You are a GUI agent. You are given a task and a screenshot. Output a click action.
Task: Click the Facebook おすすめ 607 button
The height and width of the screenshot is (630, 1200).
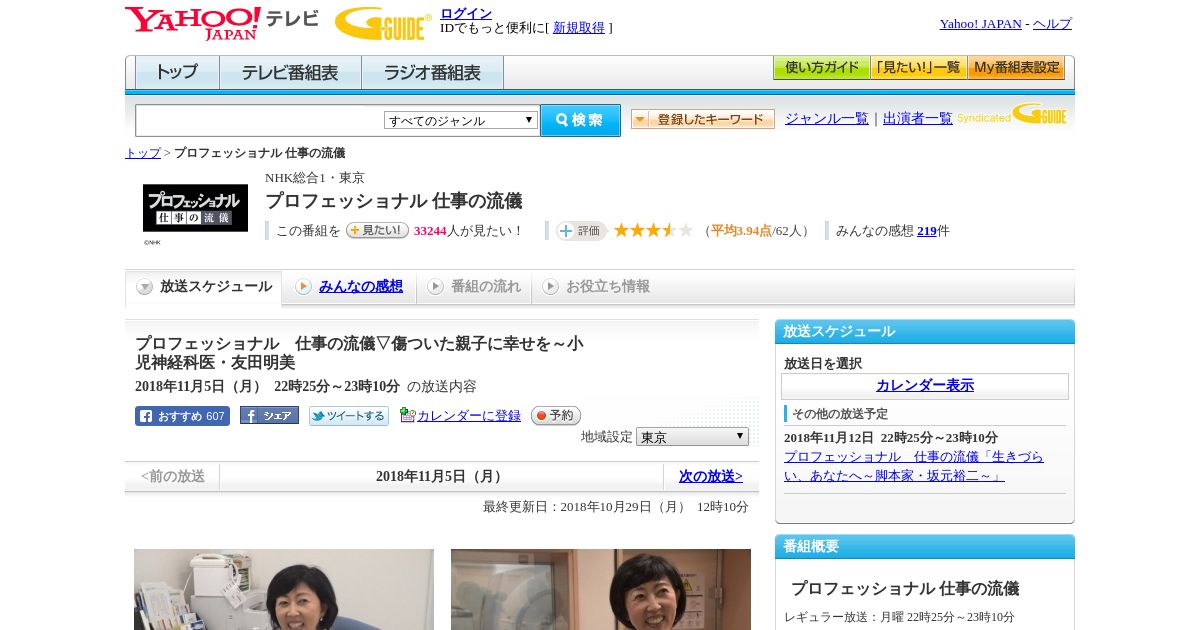tap(182, 416)
